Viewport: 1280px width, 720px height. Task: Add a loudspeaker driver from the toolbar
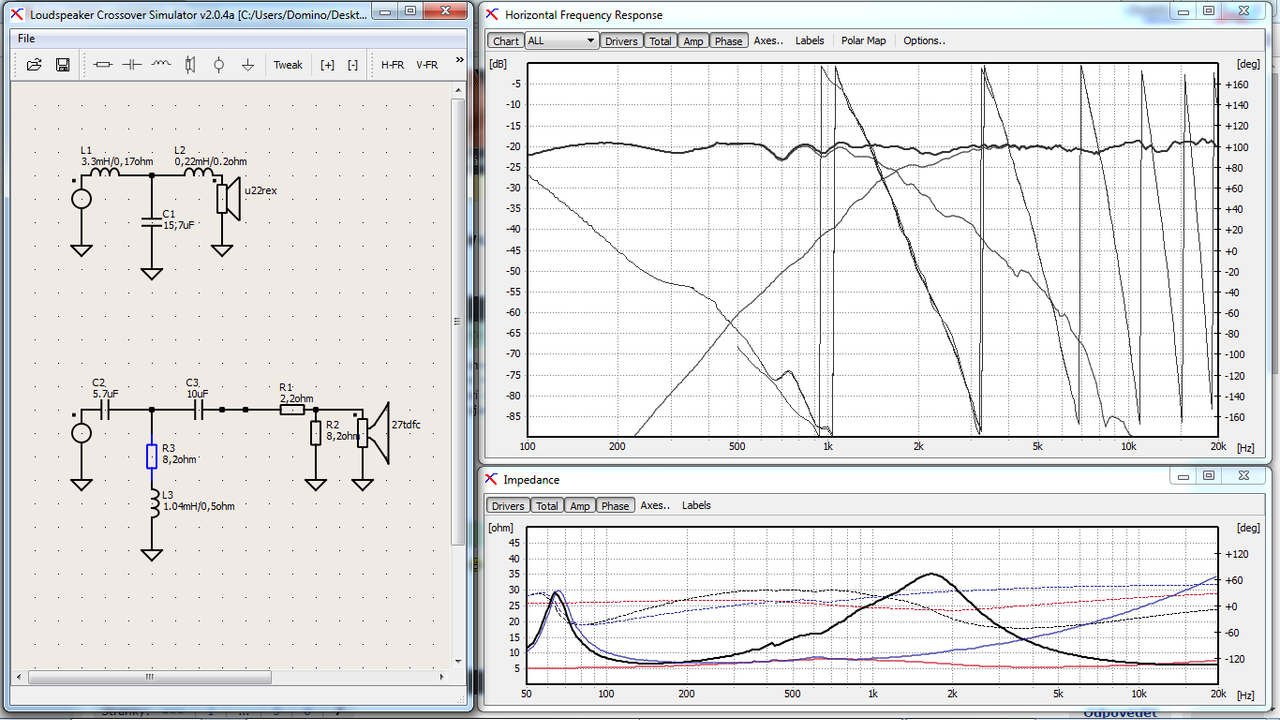[x=190, y=65]
